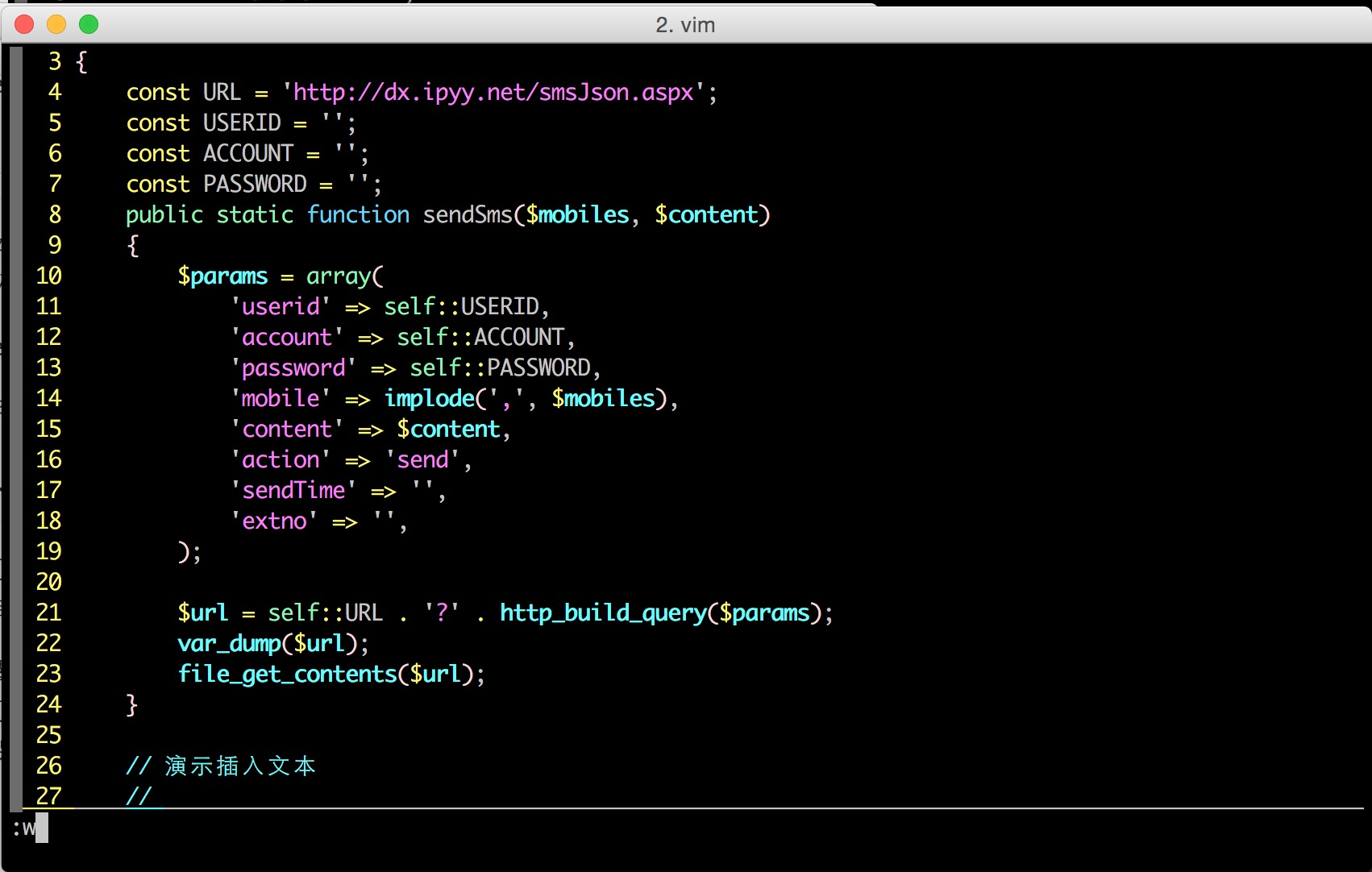Select the 'password' array key
The image size is (1372, 872).
pos(293,368)
